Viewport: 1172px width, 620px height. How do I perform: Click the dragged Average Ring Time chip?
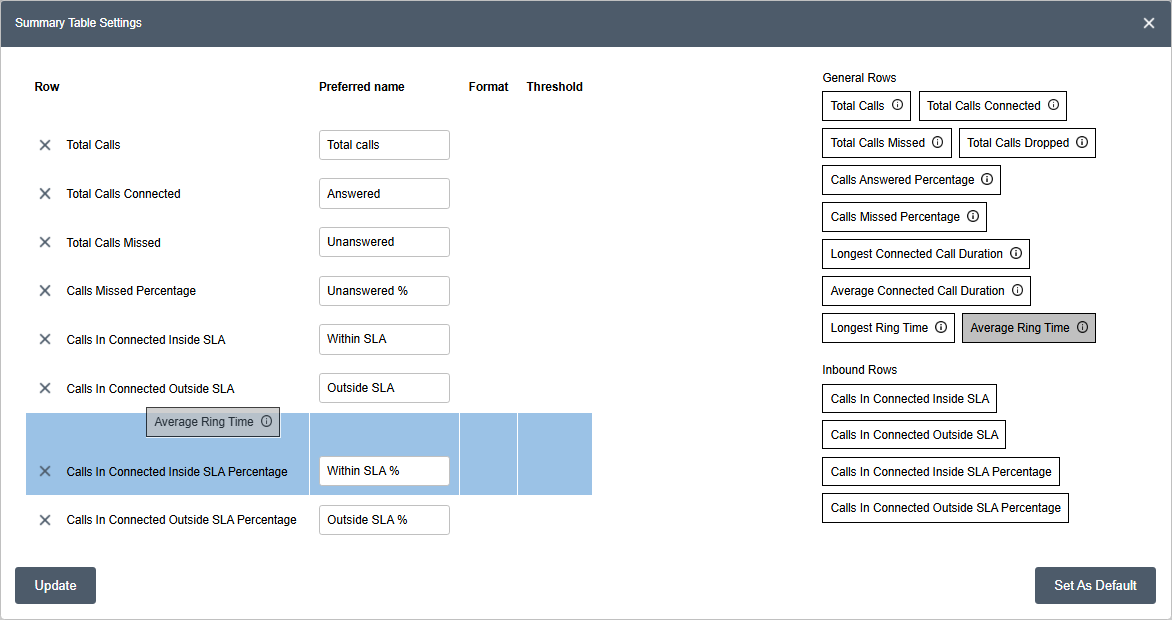pos(213,422)
